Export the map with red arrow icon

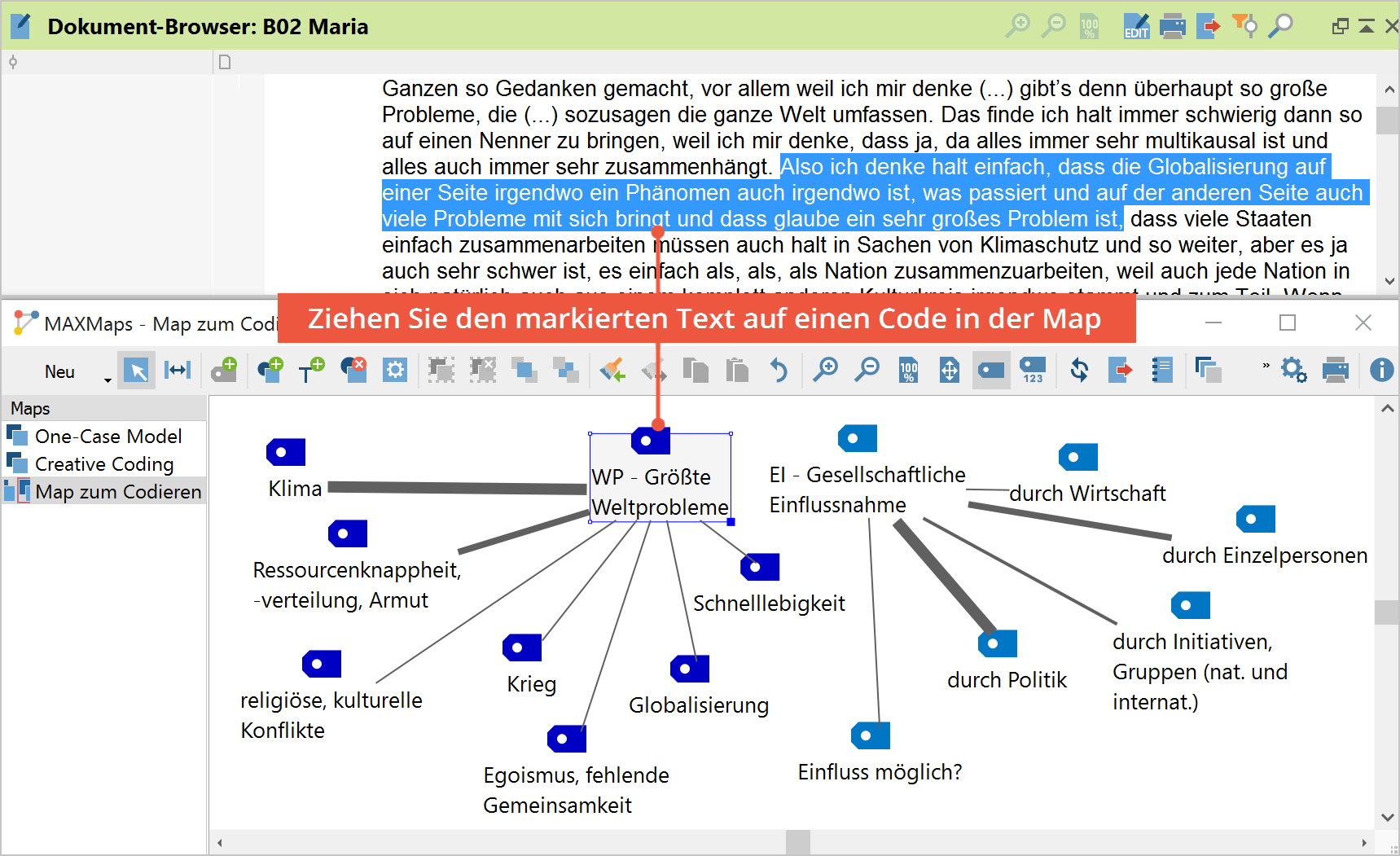pos(1121,371)
